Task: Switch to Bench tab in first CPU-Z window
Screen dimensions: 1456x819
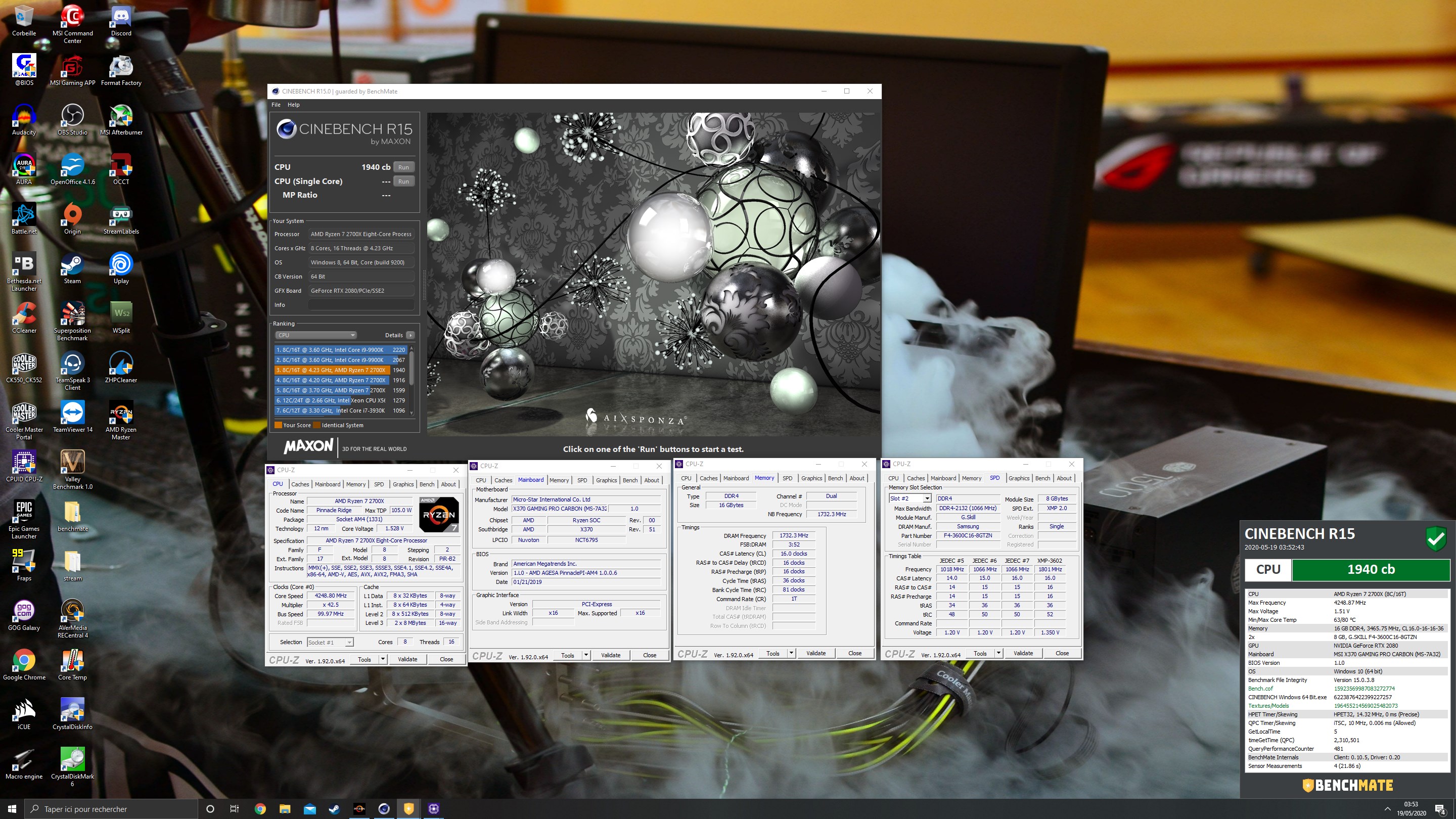Action: click(x=427, y=484)
